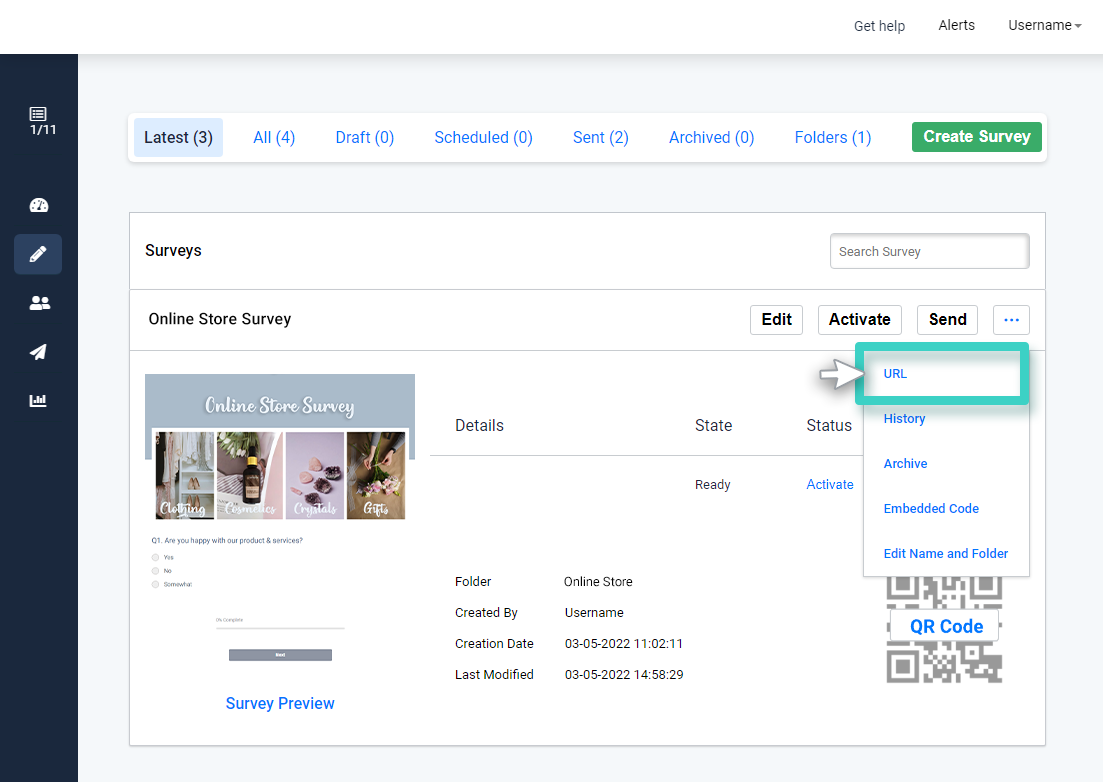The height and width of the screenshot is (782, 1103).
Task: Choose Embedded Code from the options menu
Action: click(931, 508)
